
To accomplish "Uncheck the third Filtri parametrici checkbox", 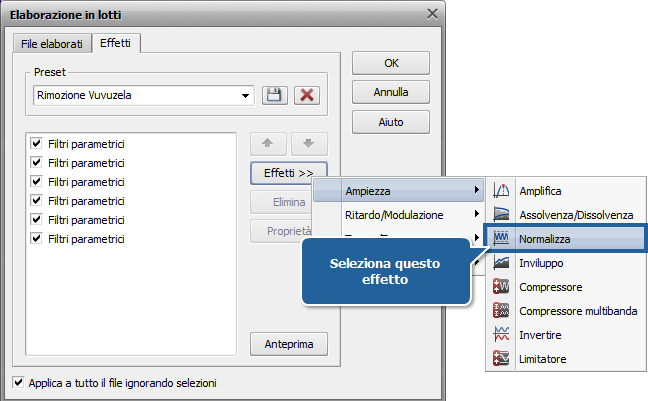I will point(36,181).
